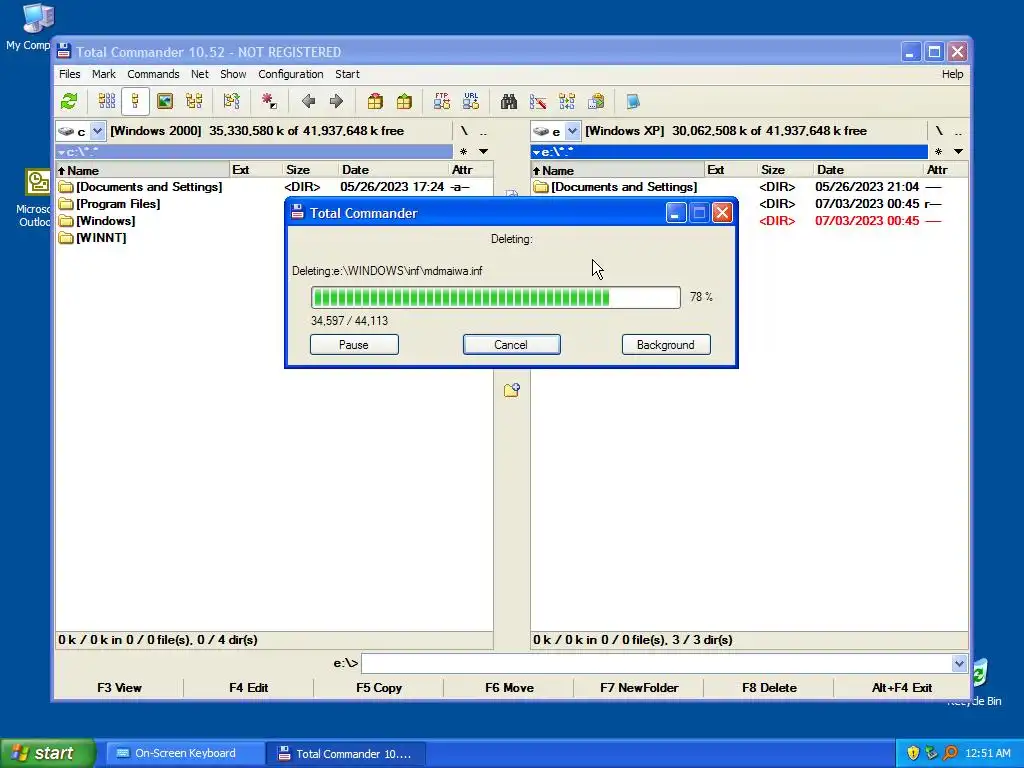Screen dimensions: 1024x768
Task: Open right panel directory history arrow
Action: tap(958, 152)
